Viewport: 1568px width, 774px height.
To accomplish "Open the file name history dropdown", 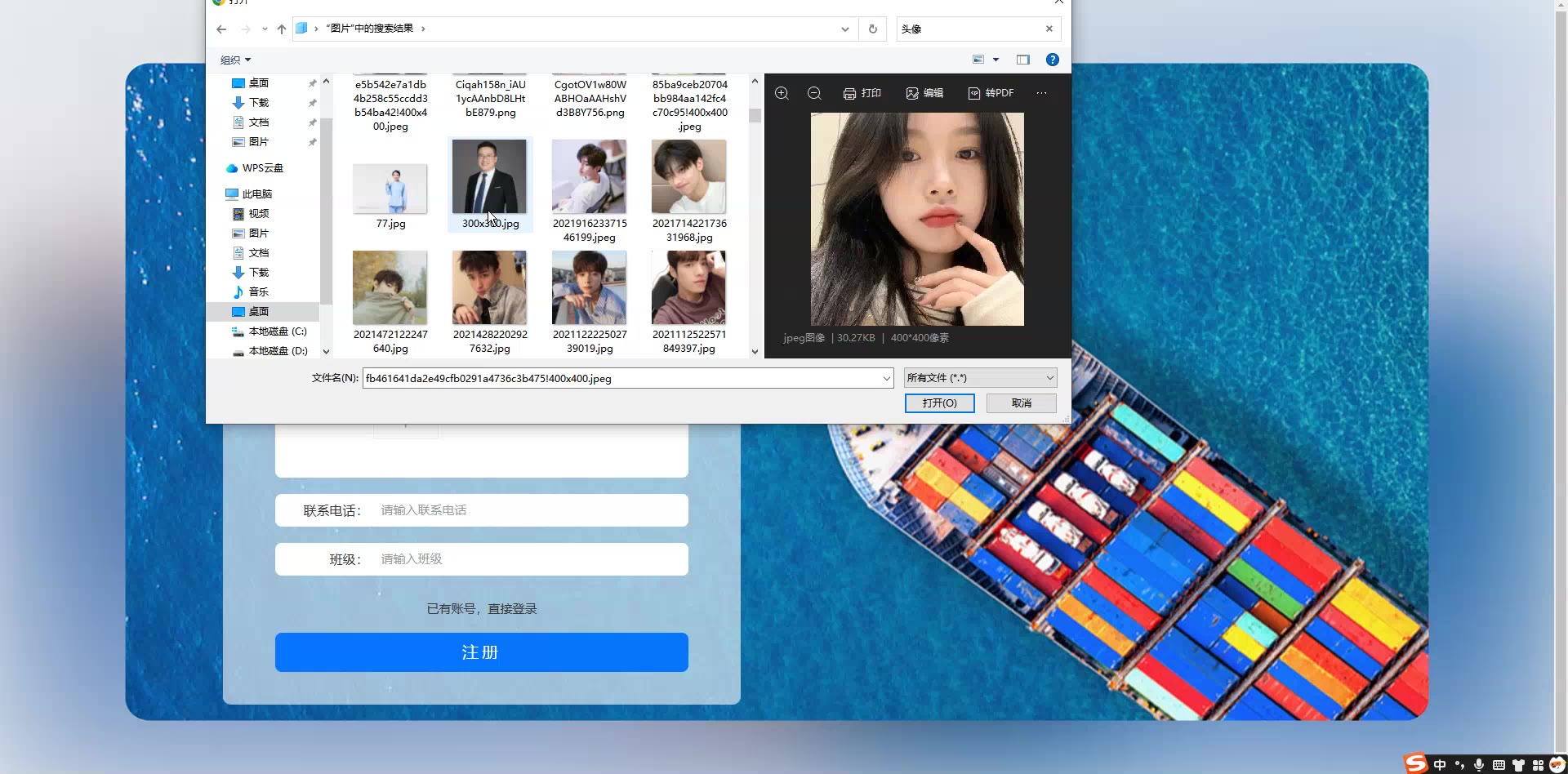I will tap(886, 378).
